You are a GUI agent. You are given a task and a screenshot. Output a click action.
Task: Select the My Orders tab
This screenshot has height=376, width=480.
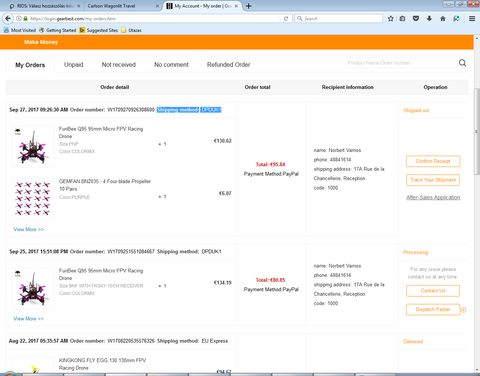[x=30, y=65]
